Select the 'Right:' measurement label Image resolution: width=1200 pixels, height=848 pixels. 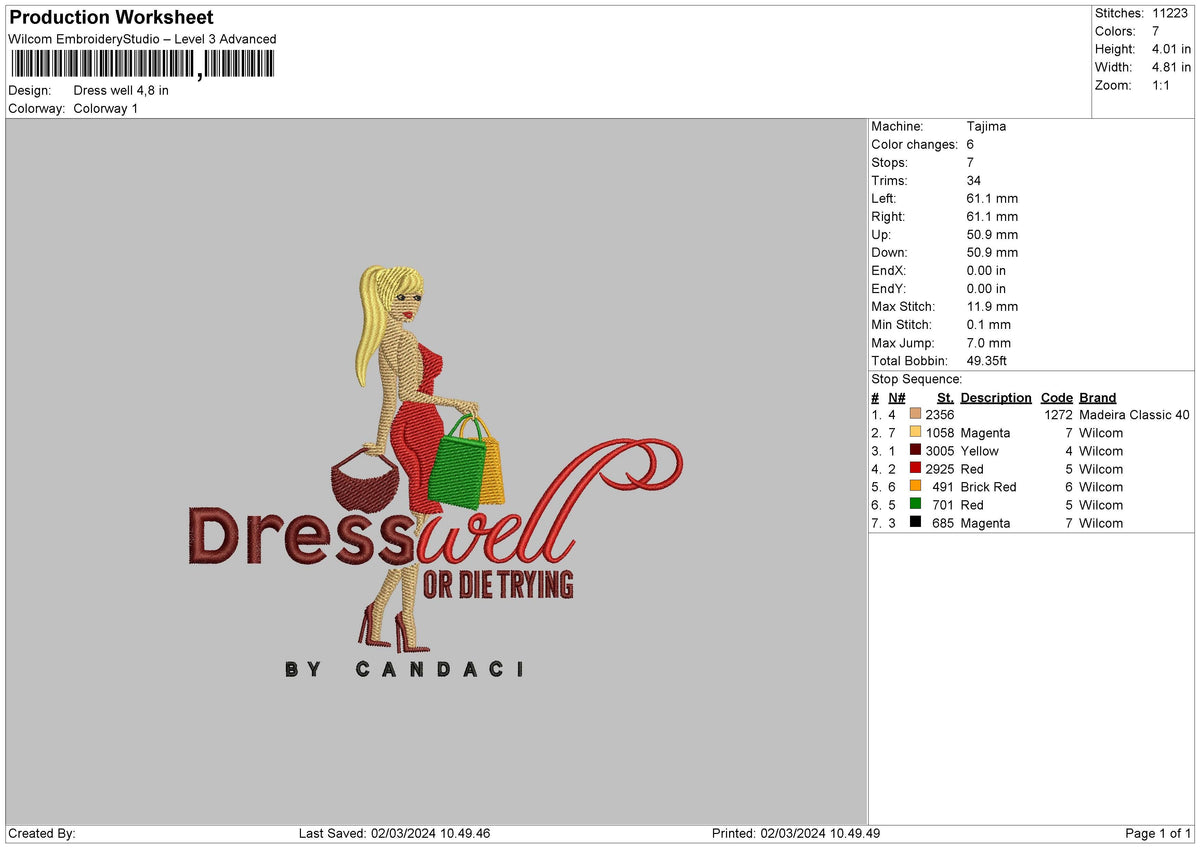point(888,216)
